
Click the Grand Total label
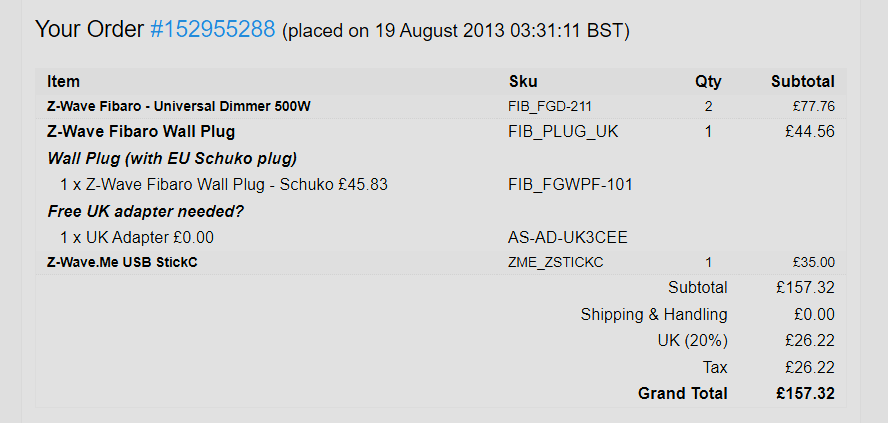[x=683, y=394]
